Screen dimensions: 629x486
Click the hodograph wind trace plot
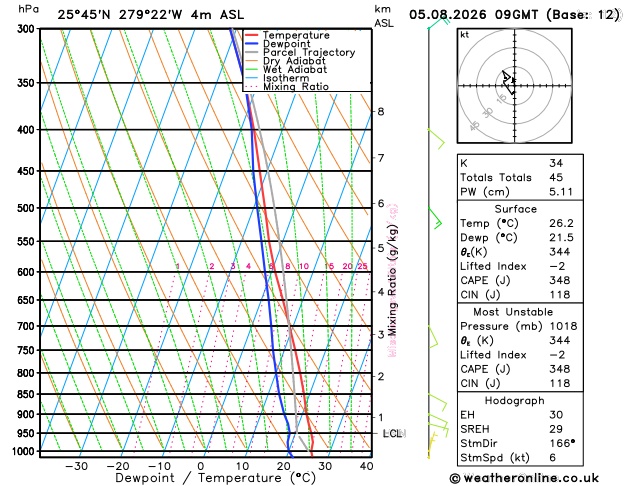[x=509, y=82]
